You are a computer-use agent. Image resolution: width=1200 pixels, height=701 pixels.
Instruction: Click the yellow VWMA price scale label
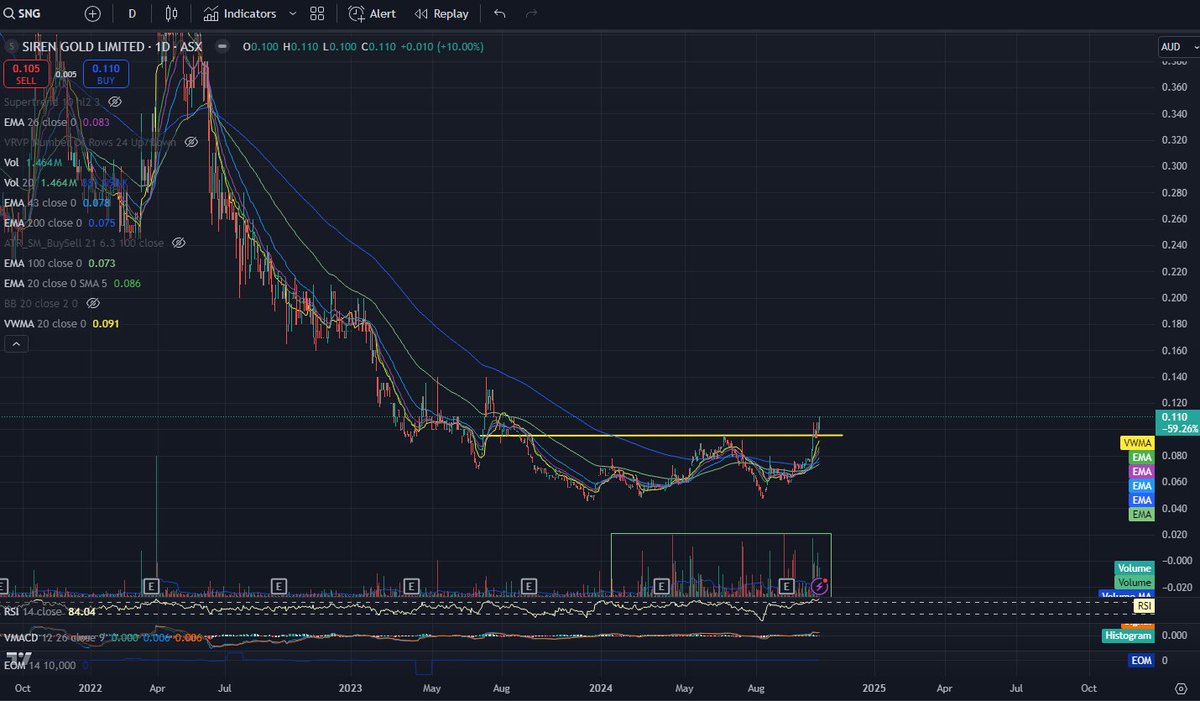[x=1139, y=442]
